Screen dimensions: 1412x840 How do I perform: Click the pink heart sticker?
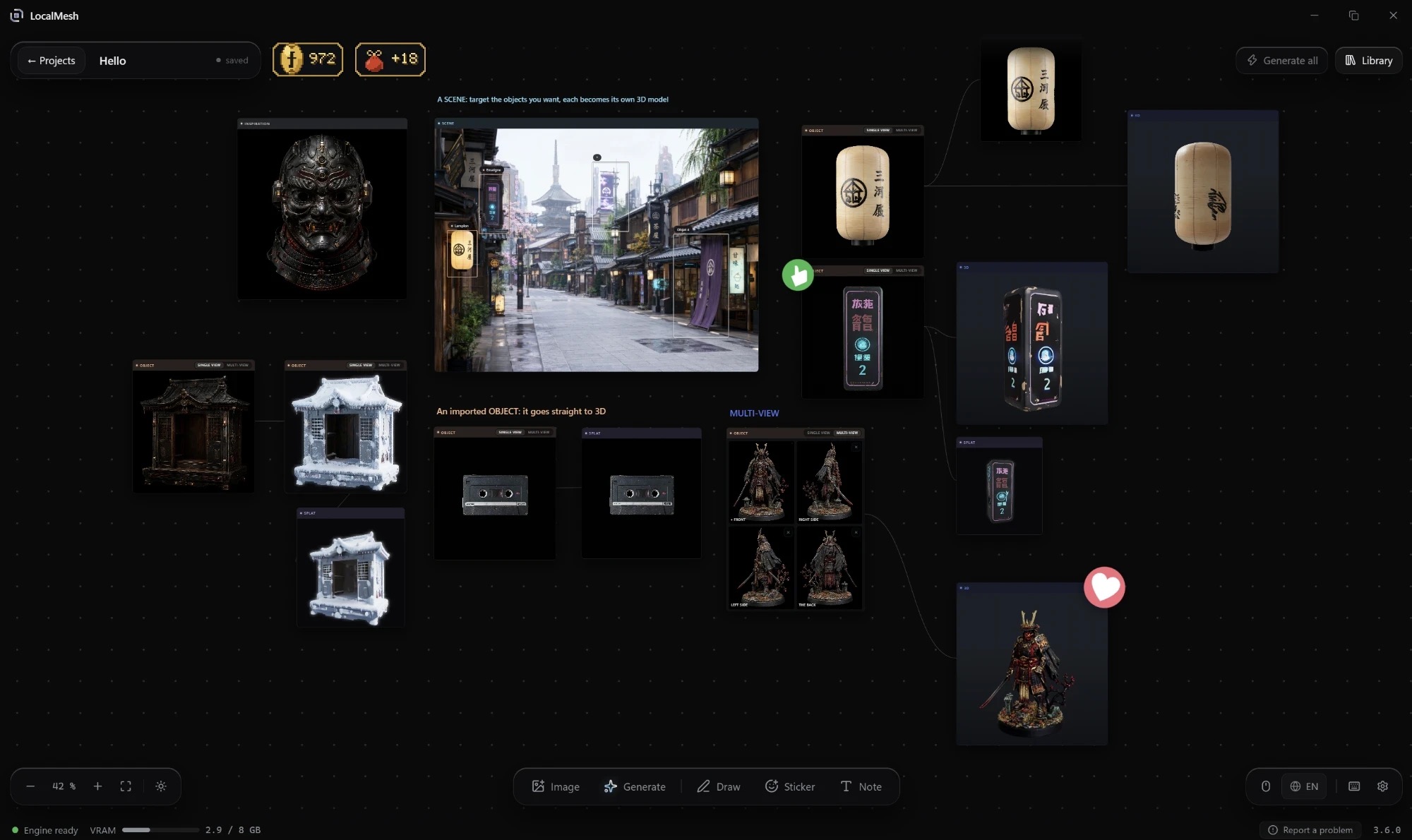pos(1104,587)
